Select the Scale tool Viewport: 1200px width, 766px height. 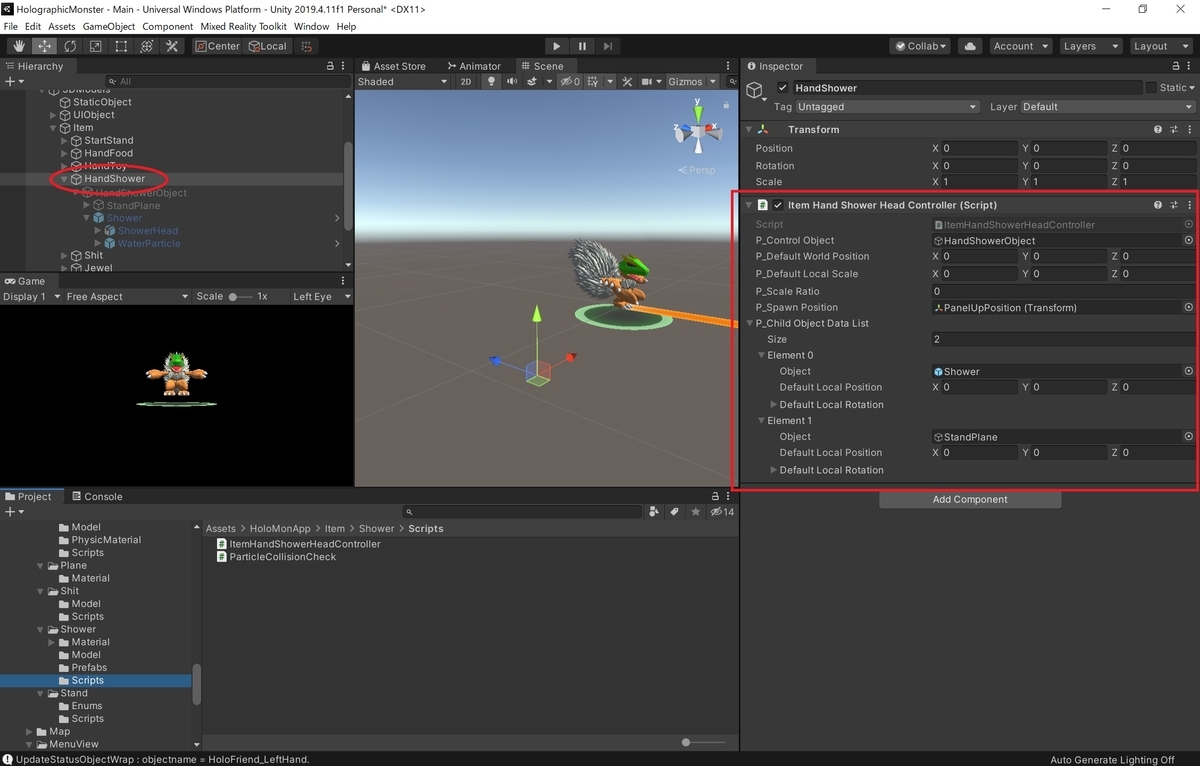coord(95,46)
